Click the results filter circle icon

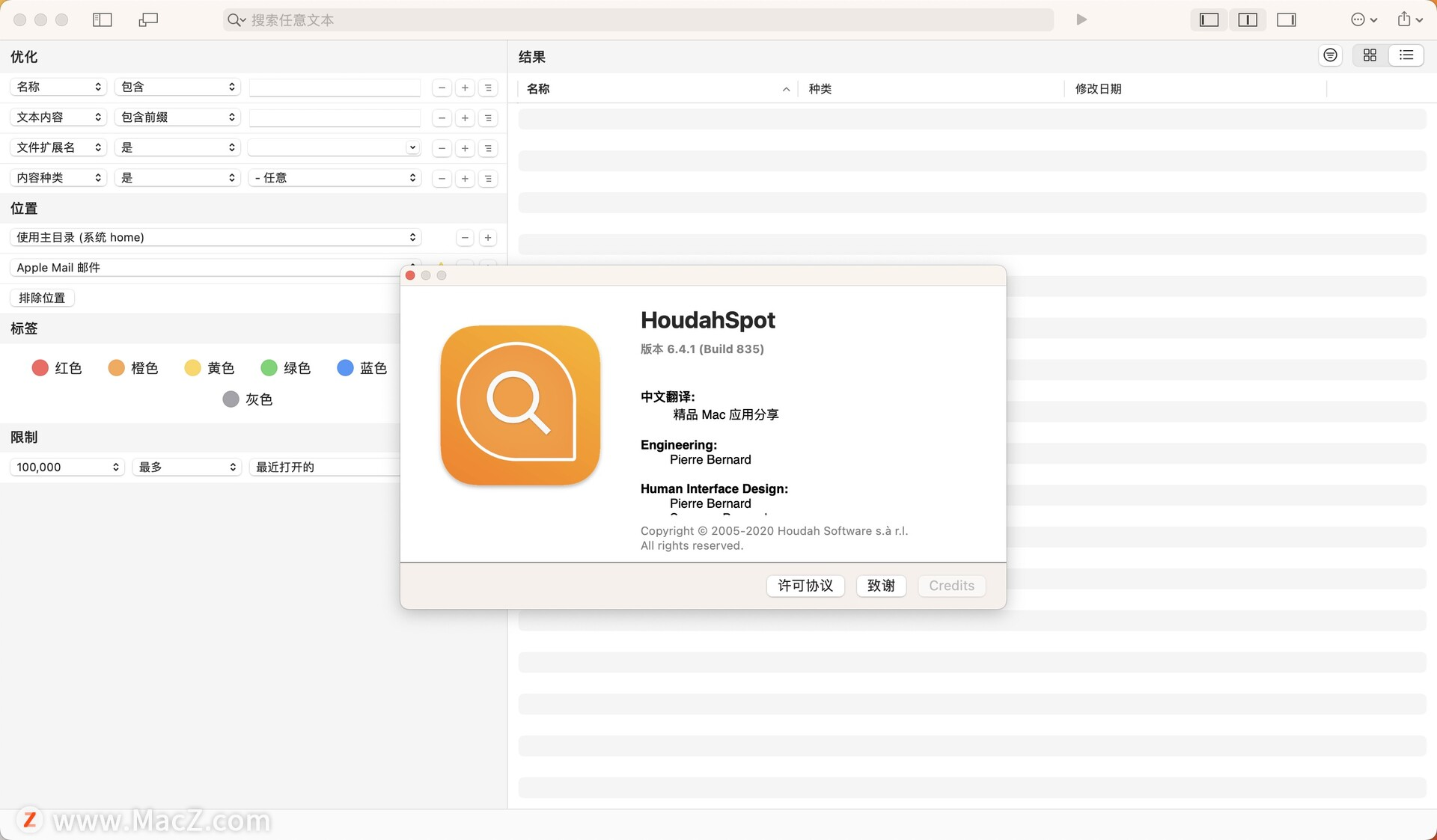click(1330, 55)
